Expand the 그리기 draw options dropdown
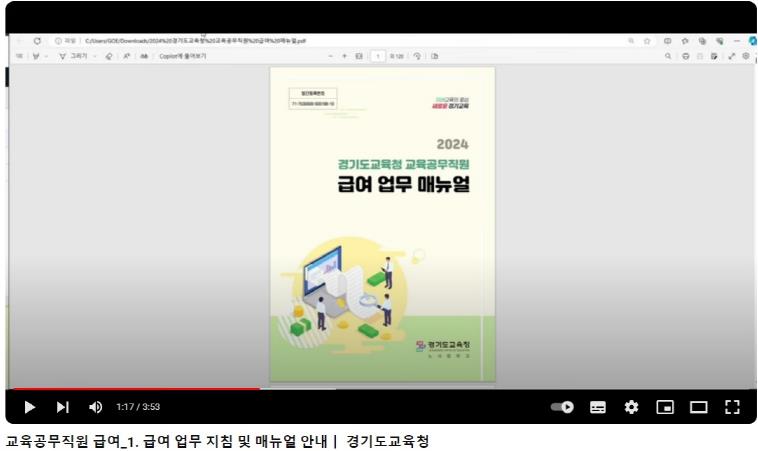Screen dimensions: 758x451 point(95,56)
